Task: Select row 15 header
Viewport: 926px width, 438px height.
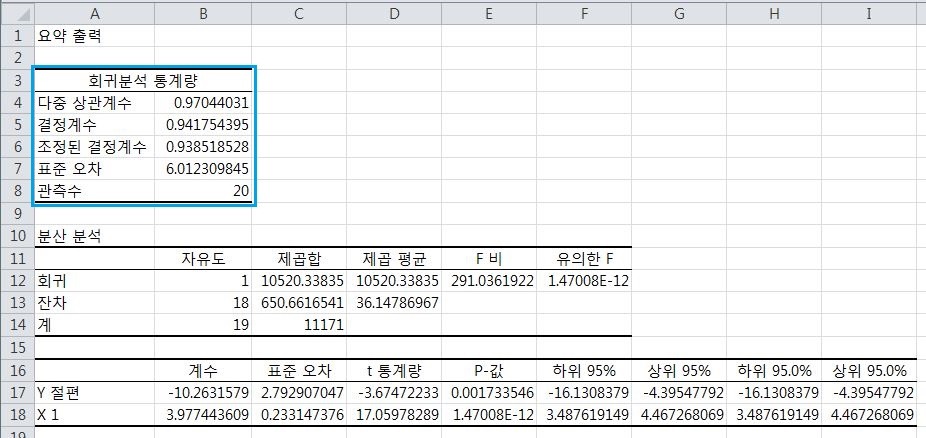Action: (x=17, y=347)
